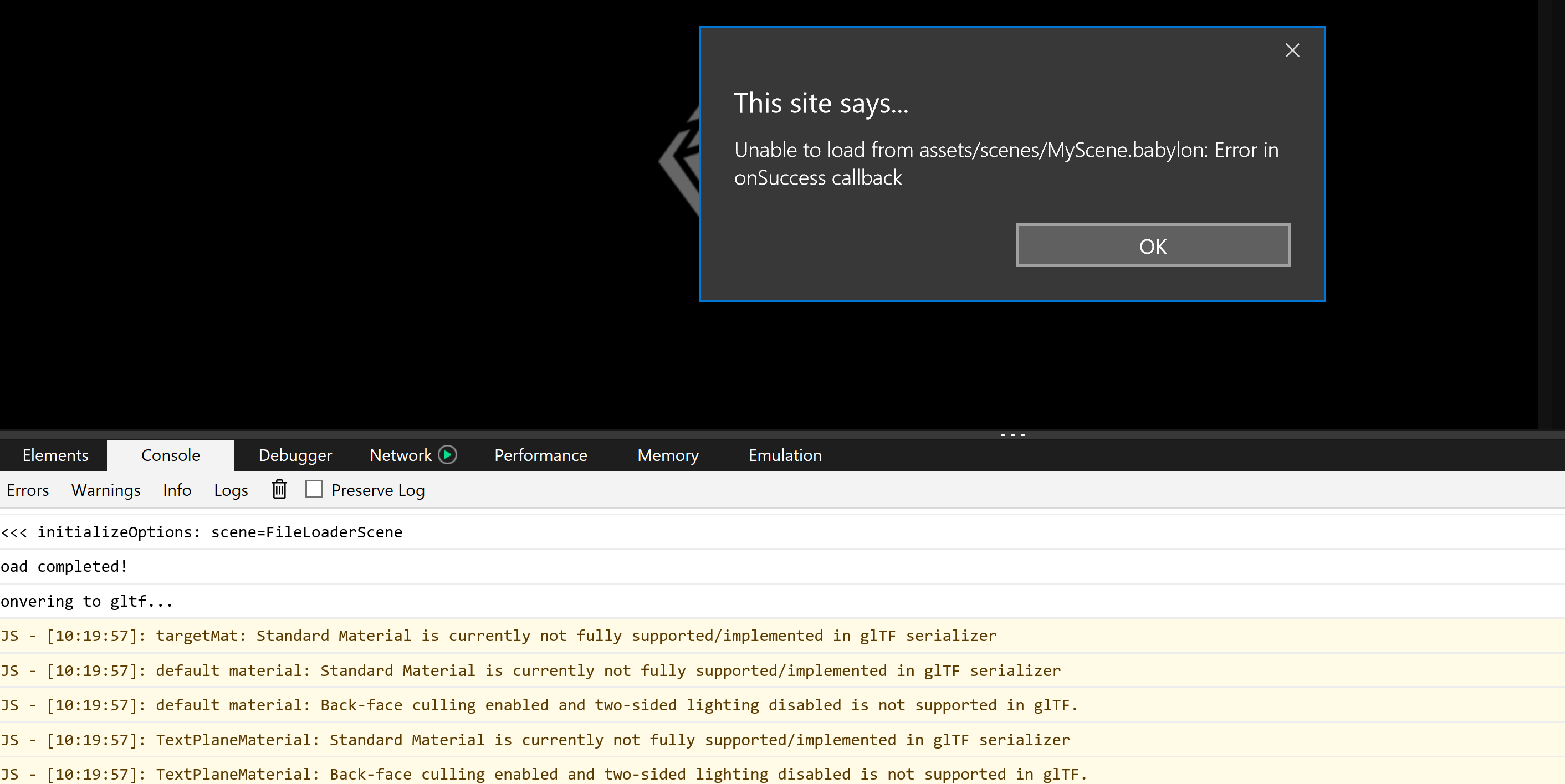
Task: Click OK in the error dialog
Action: [1153, 245]
